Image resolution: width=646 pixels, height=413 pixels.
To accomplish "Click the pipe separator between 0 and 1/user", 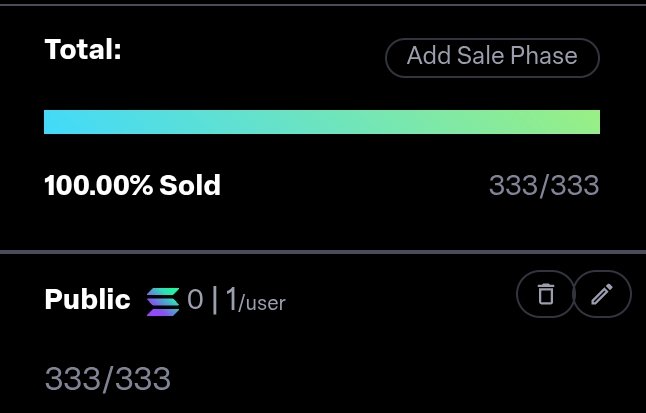I will pyautogui.click(x=214, y=300).
